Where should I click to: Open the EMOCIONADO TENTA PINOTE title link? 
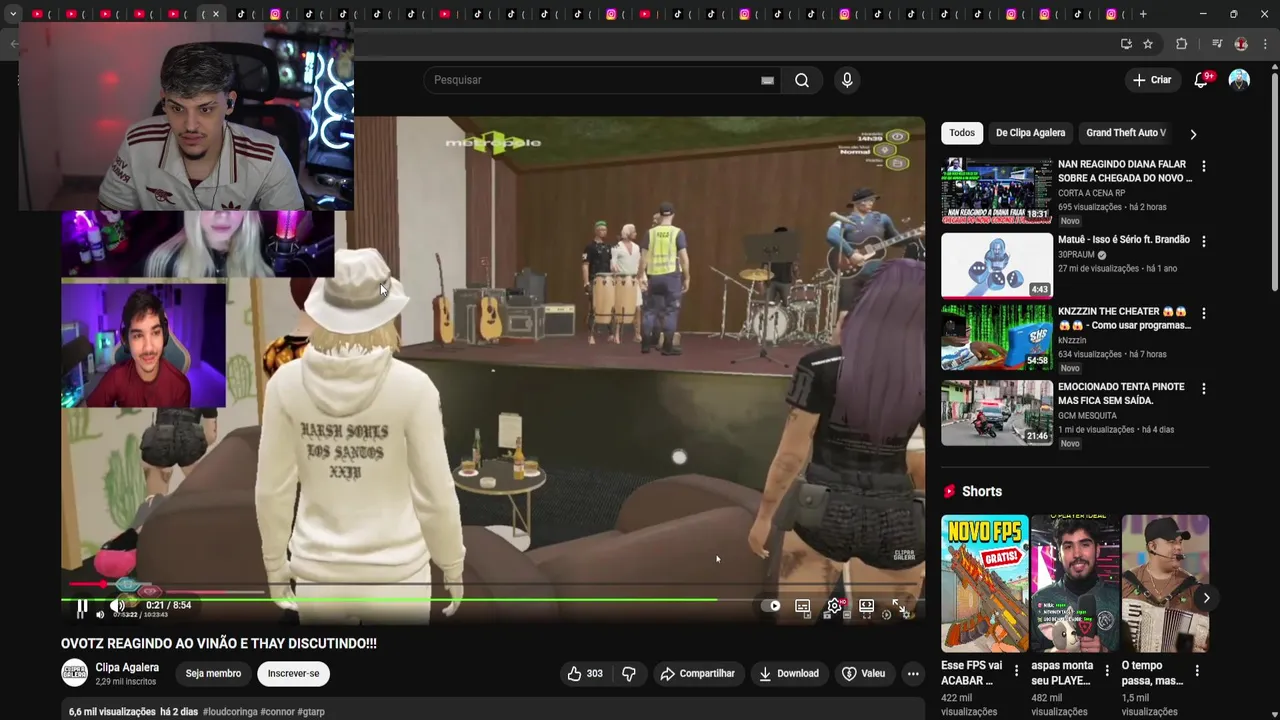[x=1122, y=393]
